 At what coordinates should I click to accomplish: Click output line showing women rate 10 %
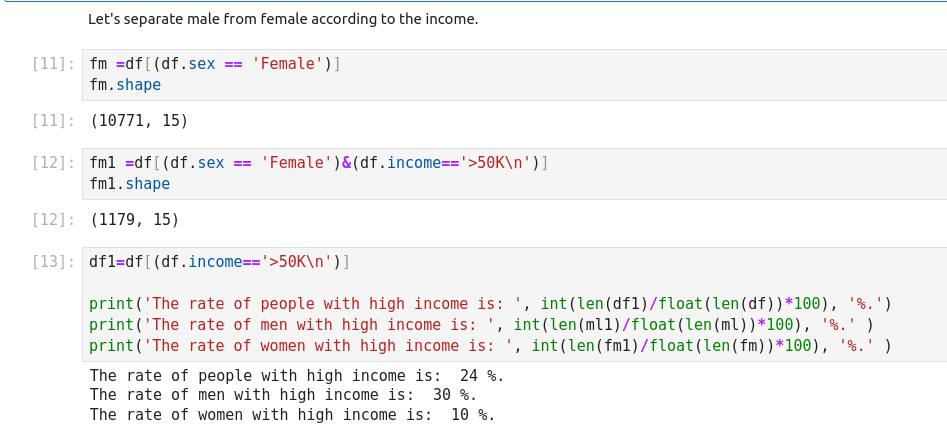click(292, 414)
